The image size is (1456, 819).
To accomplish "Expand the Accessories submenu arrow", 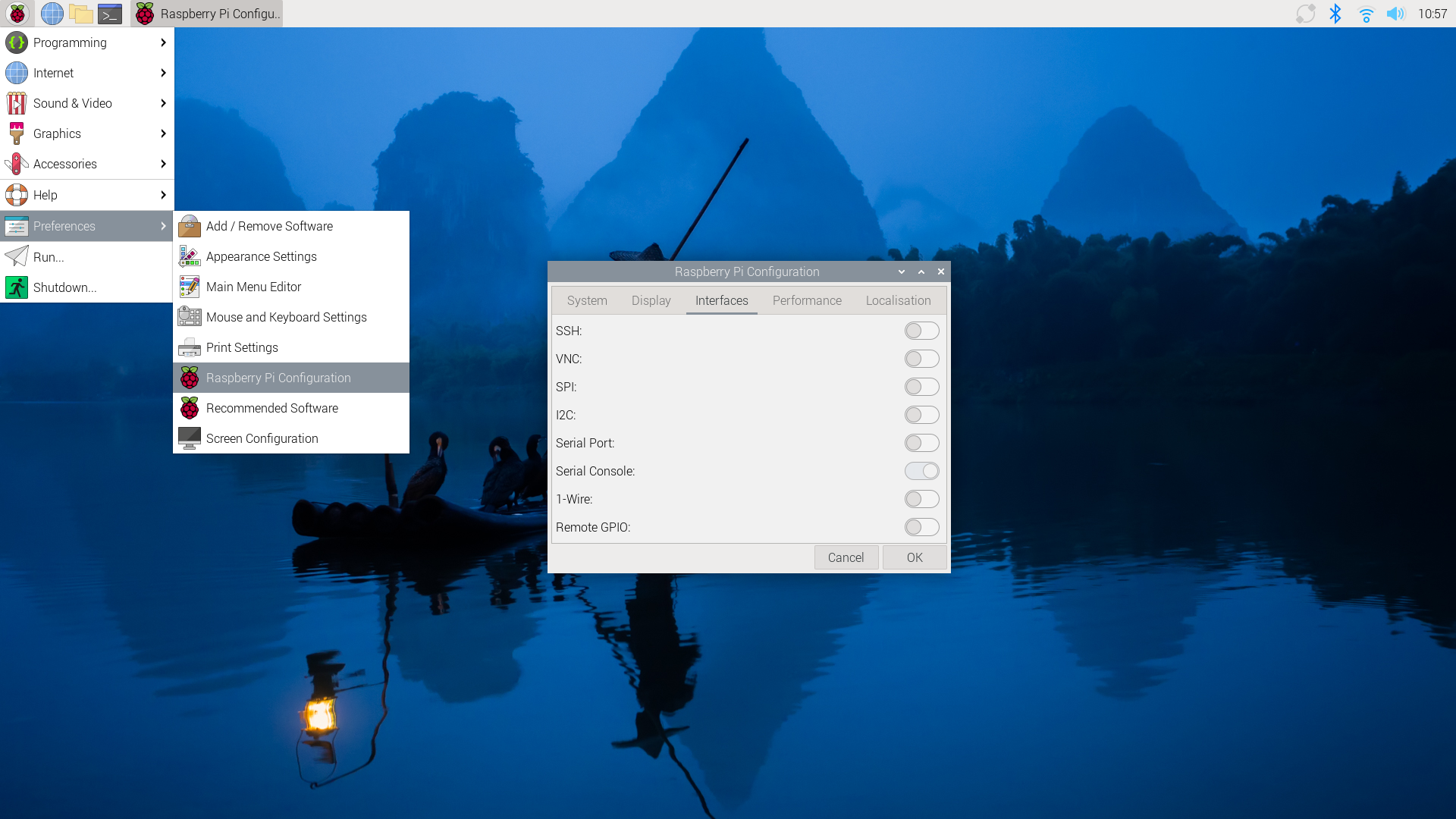I will (x=163, y=164).
